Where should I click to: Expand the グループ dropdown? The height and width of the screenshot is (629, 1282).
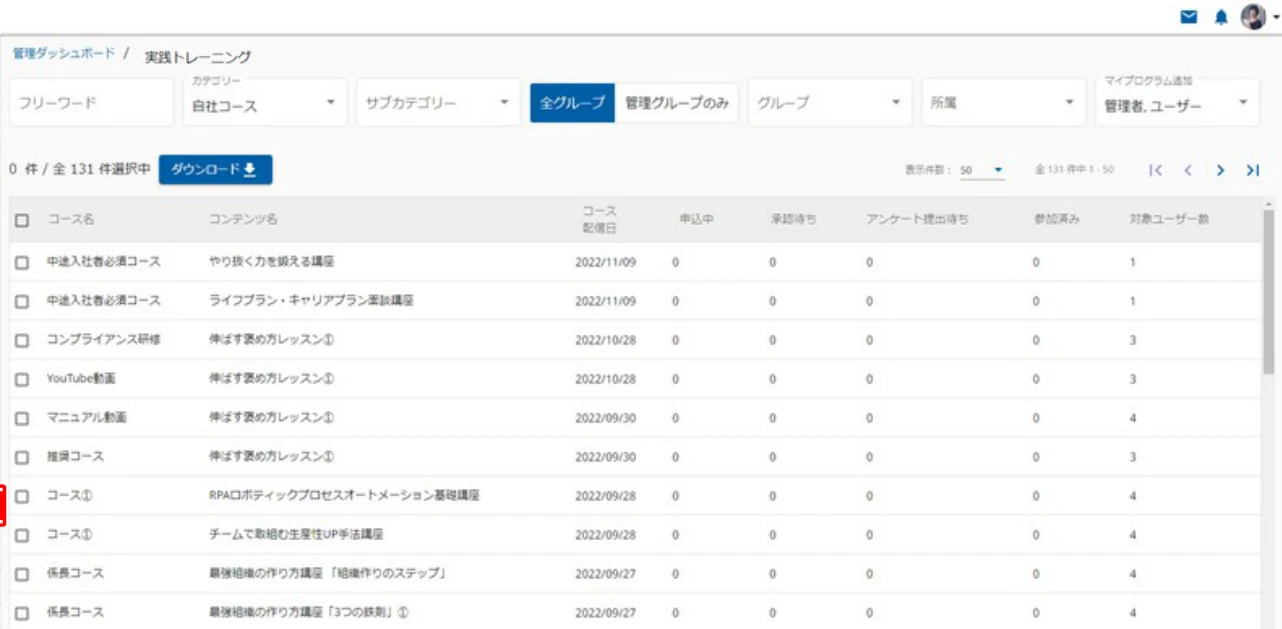pos(830,102)
